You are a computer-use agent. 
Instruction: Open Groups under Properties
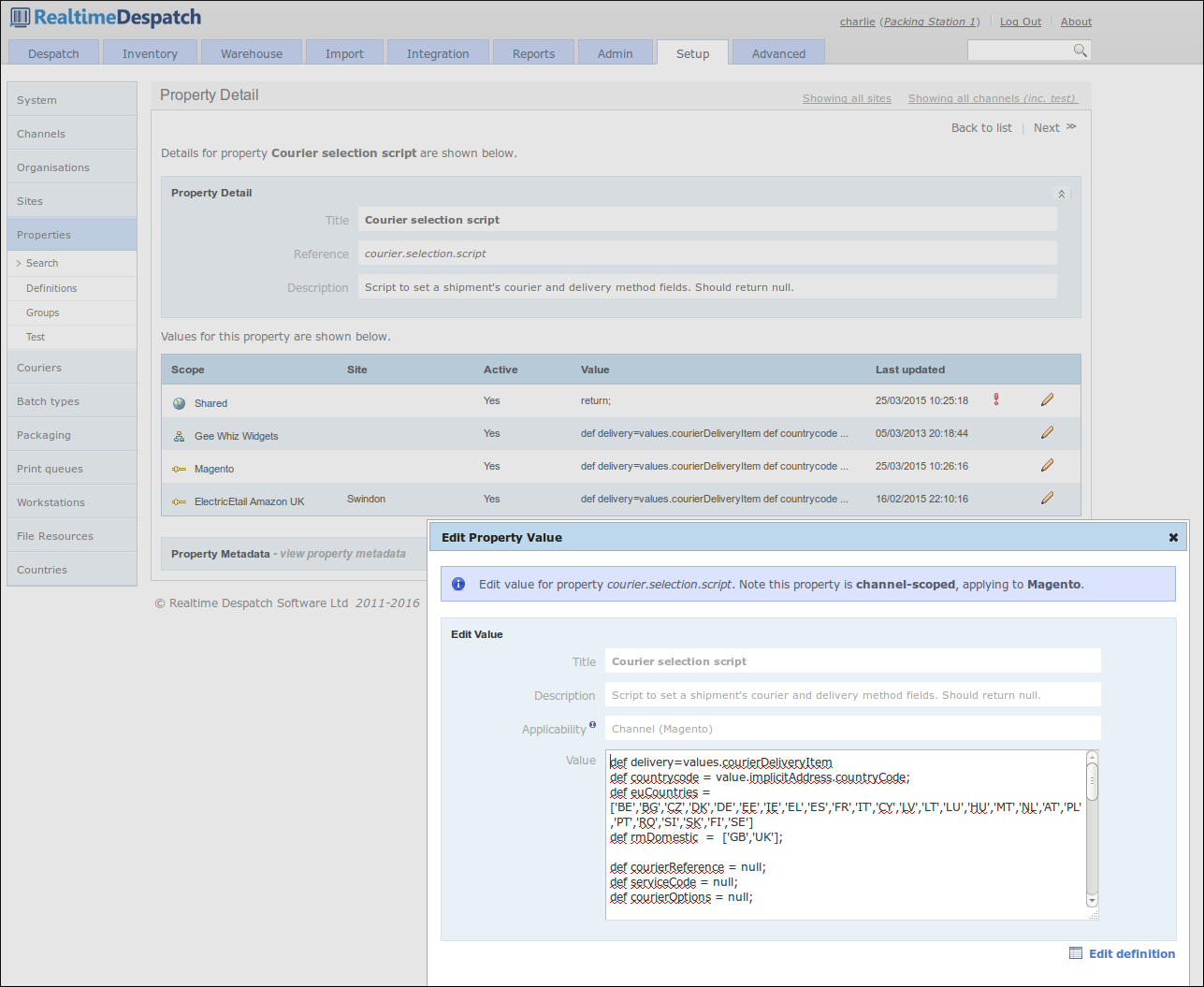click(x=72, y=312)
